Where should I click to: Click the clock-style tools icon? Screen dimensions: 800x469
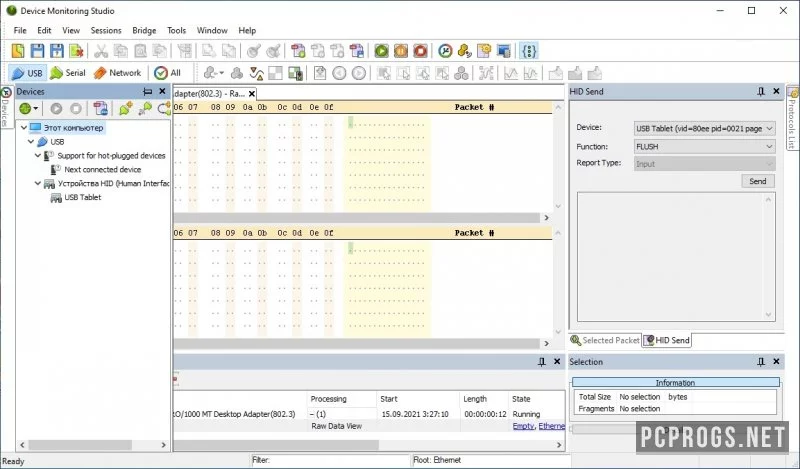point(445,51)
